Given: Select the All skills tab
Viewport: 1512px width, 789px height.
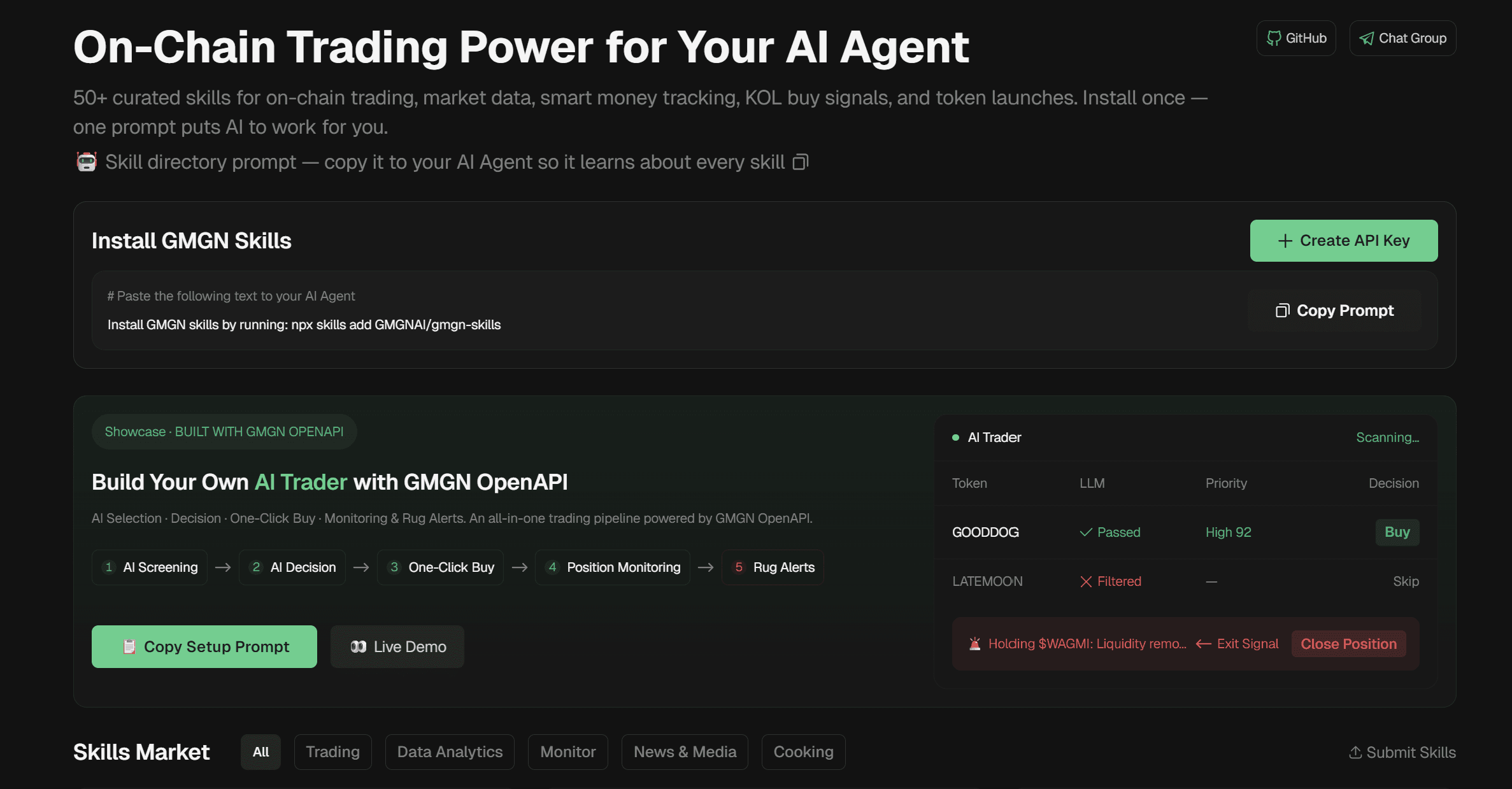Looking at the screenshot, I should pos(260,752).
